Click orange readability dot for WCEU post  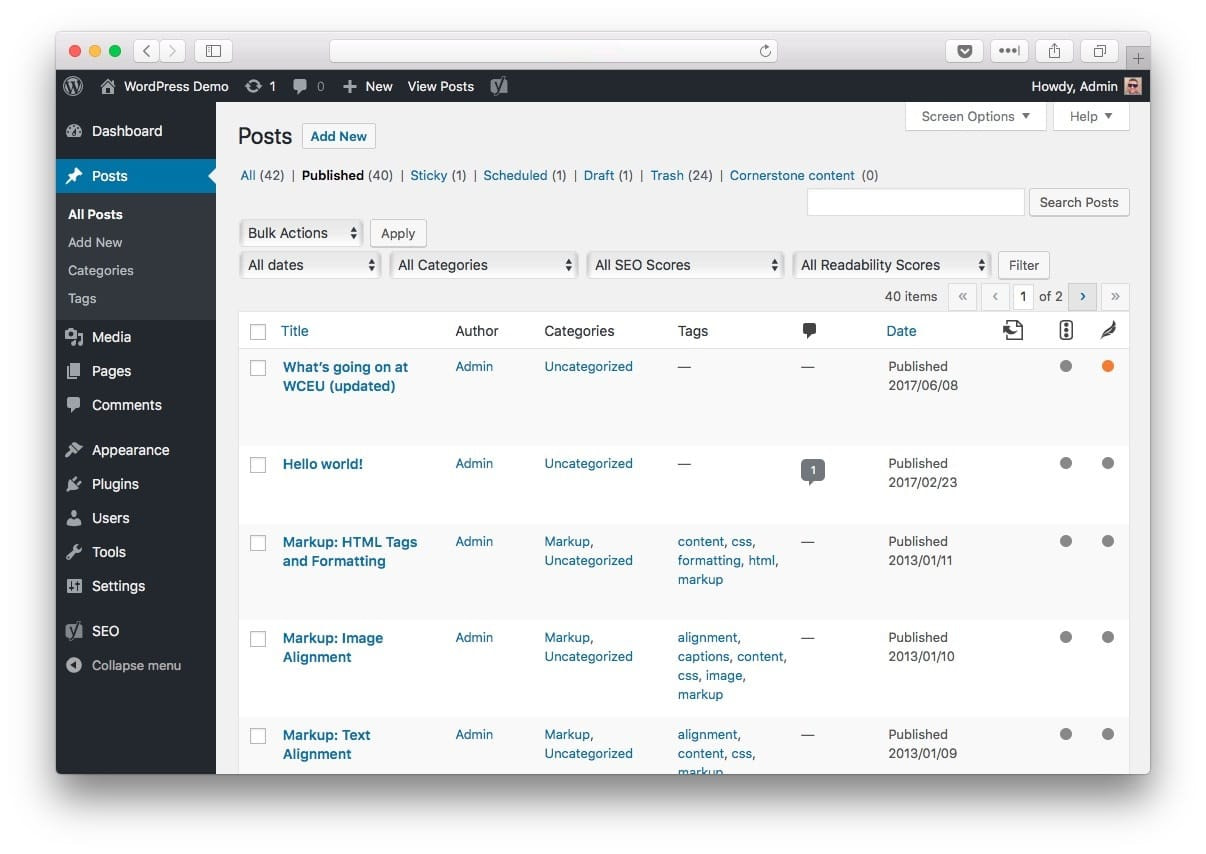tap(1108, 366)
